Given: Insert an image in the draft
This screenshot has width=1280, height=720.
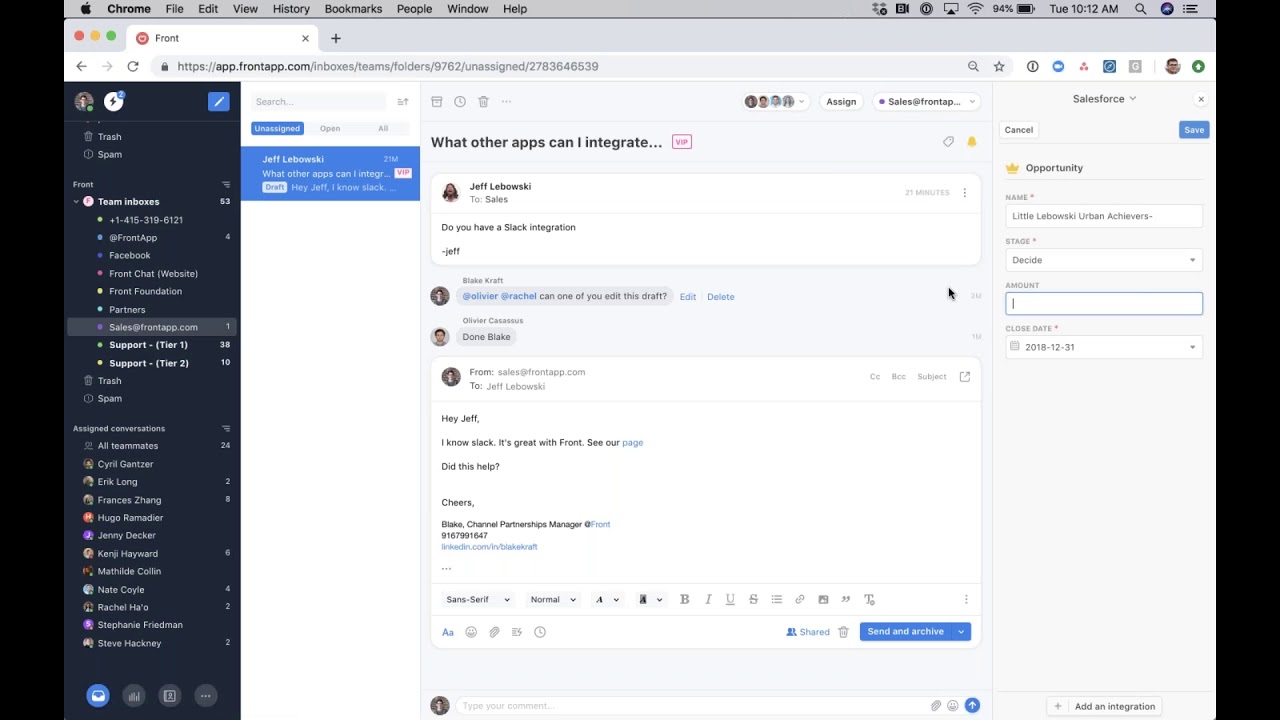Looking at the screenshot, I should (823, 599).
